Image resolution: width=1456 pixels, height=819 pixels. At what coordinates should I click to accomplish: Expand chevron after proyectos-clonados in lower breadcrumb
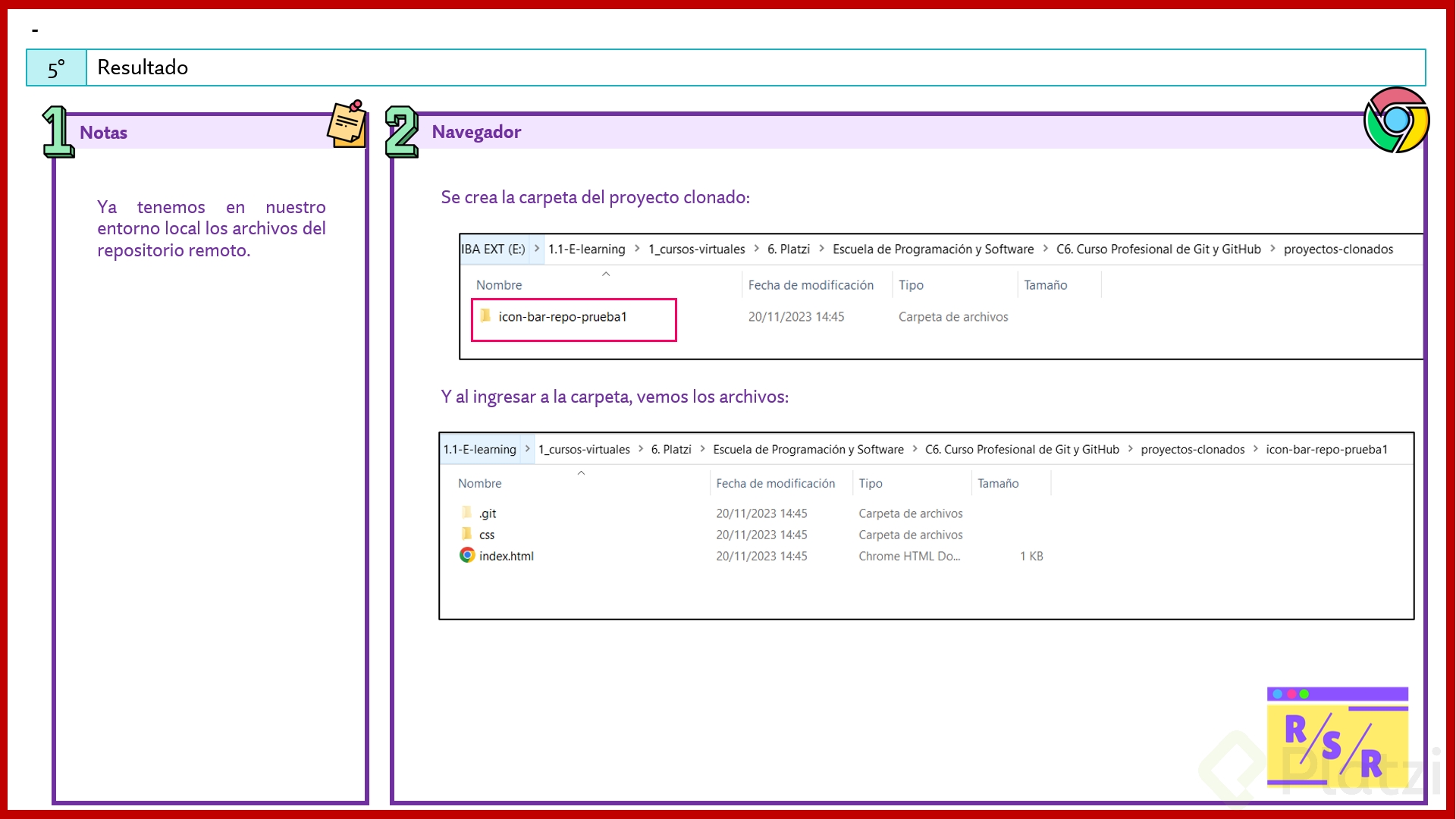[x=1255, y=449]
